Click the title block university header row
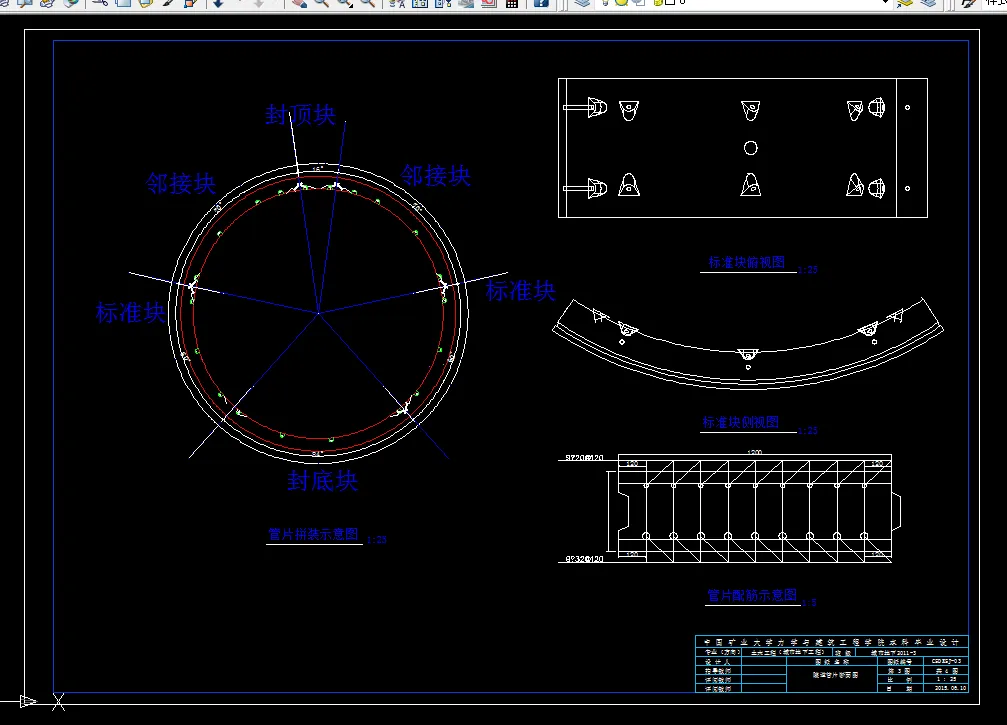Screen dimensions: 1007x725 tap(832, 642)
